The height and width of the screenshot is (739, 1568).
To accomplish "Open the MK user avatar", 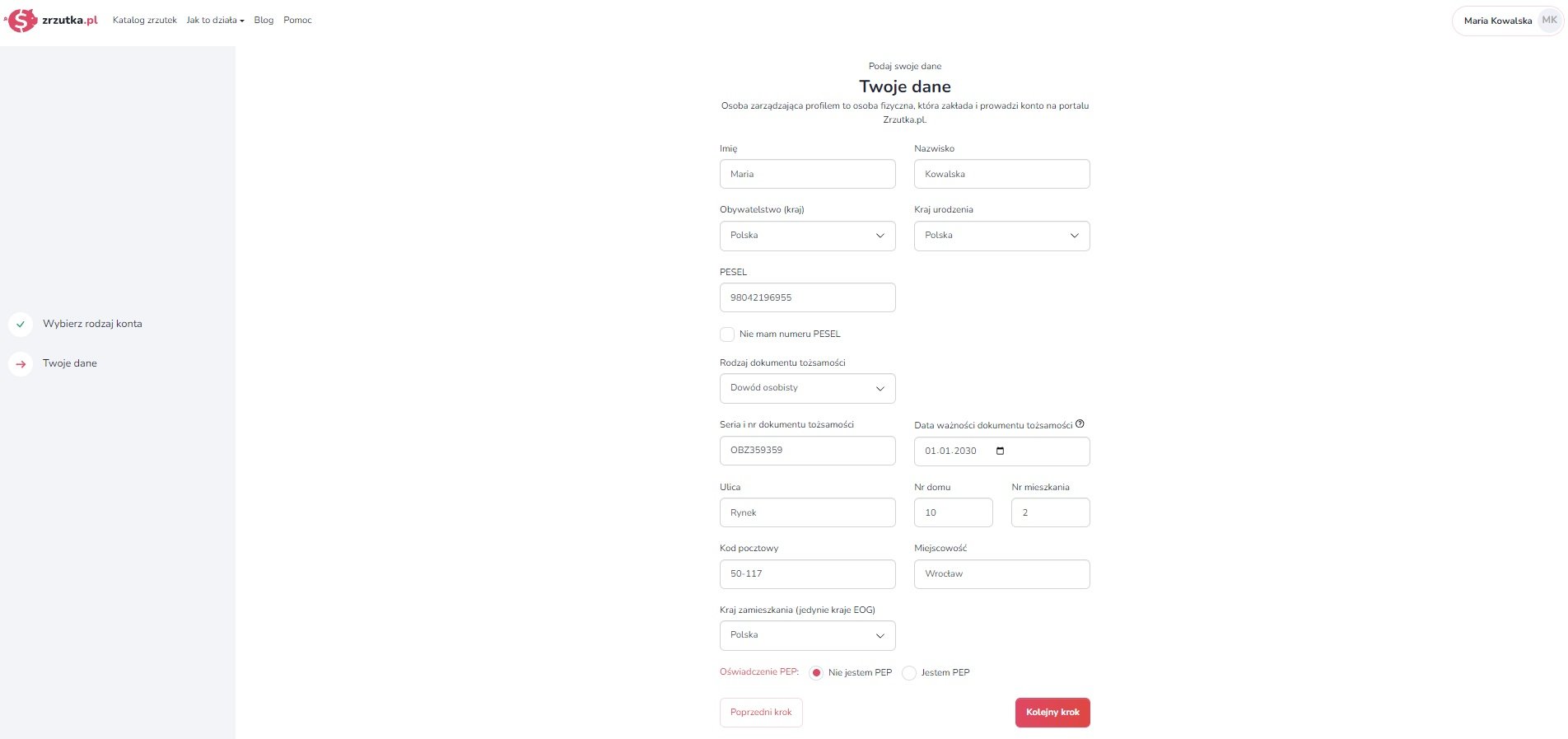I will [x=1549, y=21].
